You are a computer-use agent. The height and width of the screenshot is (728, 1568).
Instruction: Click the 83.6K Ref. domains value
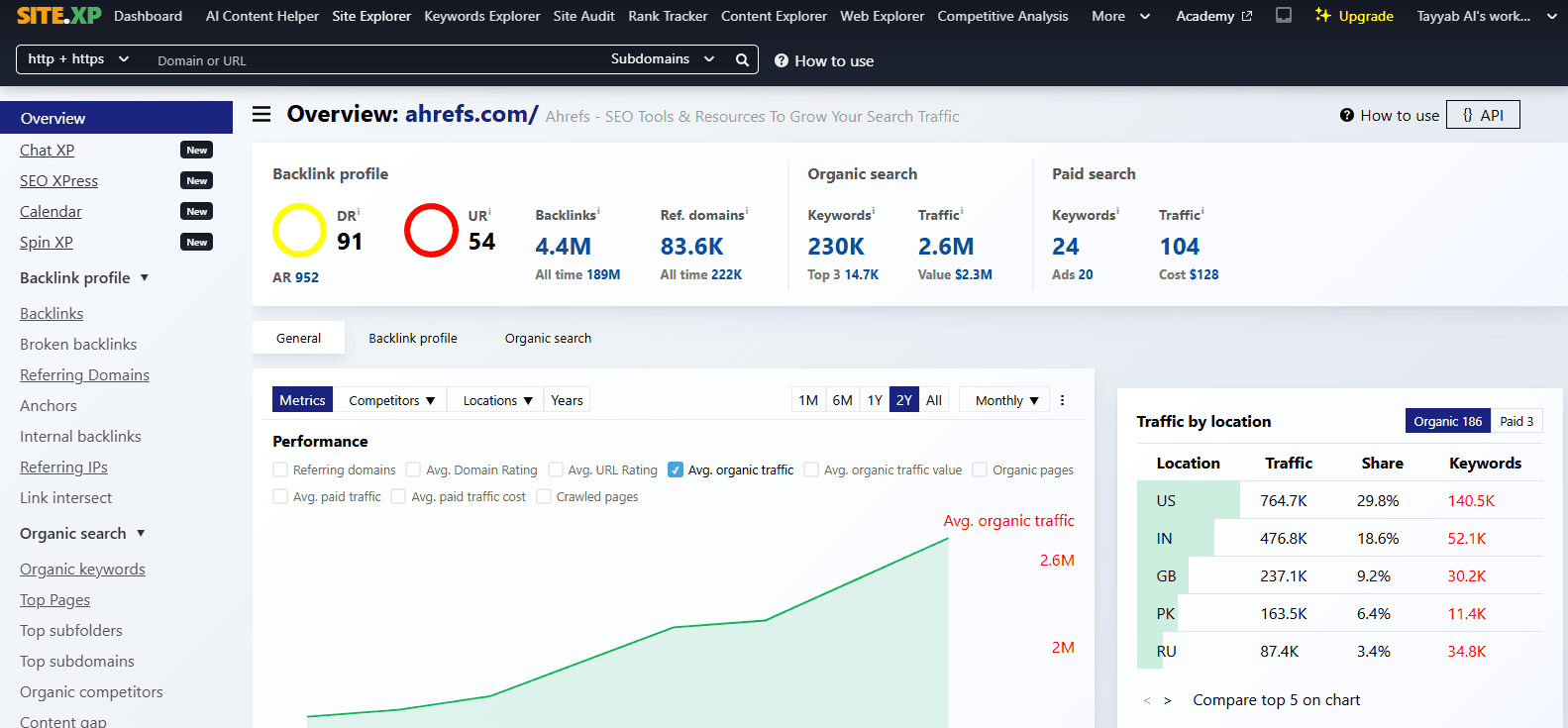click(x=691, y=246)
